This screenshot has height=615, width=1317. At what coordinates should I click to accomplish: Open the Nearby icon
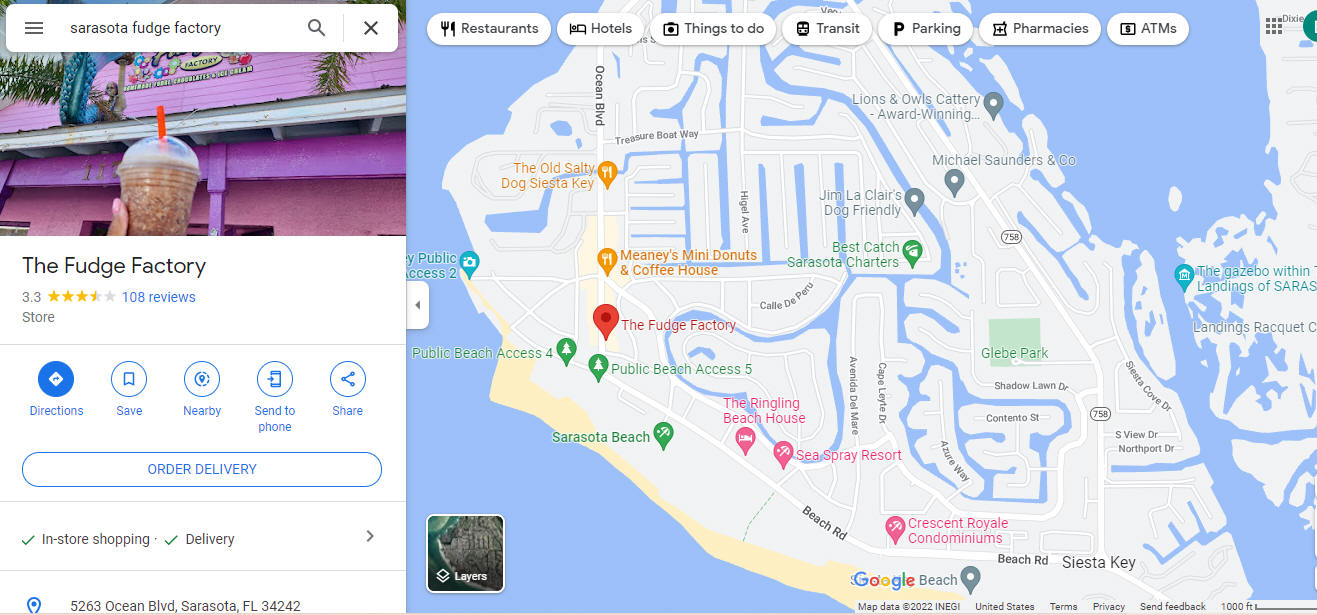coord(202,379)
